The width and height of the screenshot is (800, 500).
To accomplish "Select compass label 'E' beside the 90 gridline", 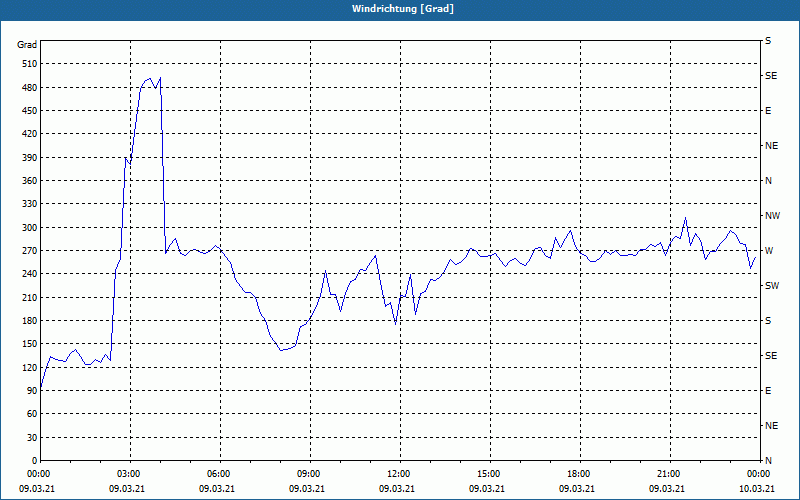I will point(768,390).
